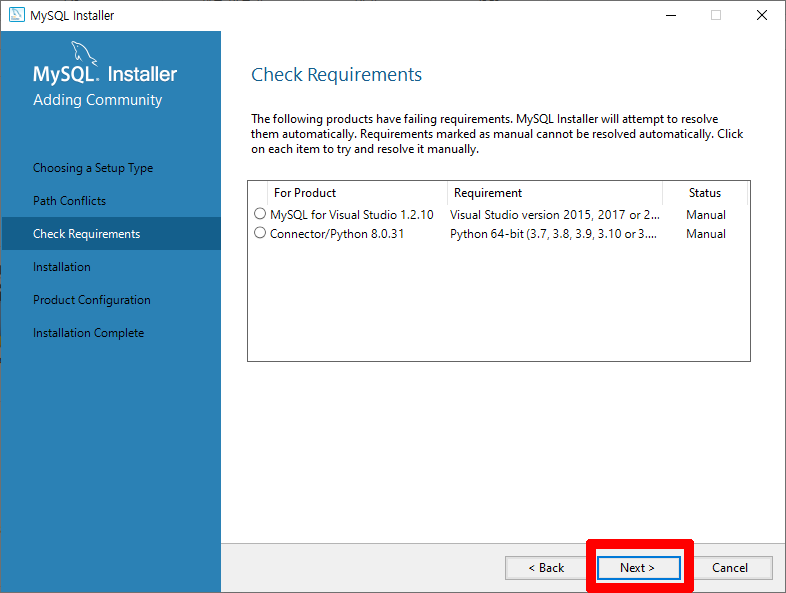Open the Choosing a Setup Type step
The width and height of the screenshot is (786, 593).
[93, 168]
